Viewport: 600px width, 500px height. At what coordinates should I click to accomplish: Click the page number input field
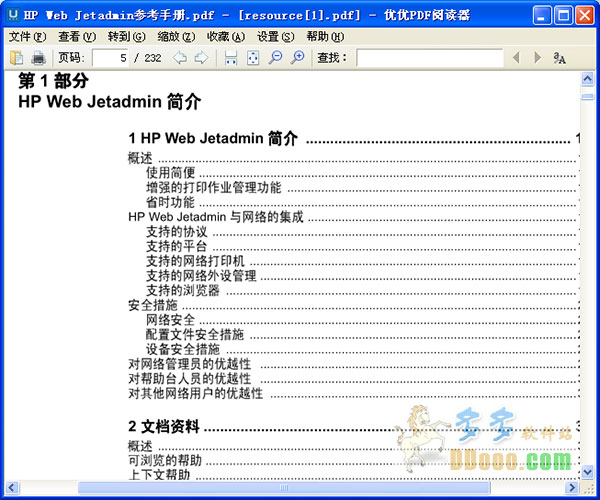coord(110,58)
